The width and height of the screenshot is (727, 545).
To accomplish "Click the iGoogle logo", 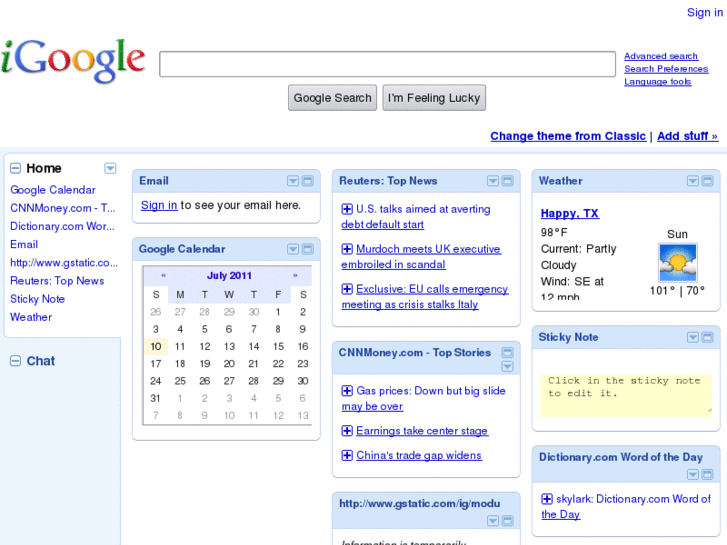I will coord(73,61).
